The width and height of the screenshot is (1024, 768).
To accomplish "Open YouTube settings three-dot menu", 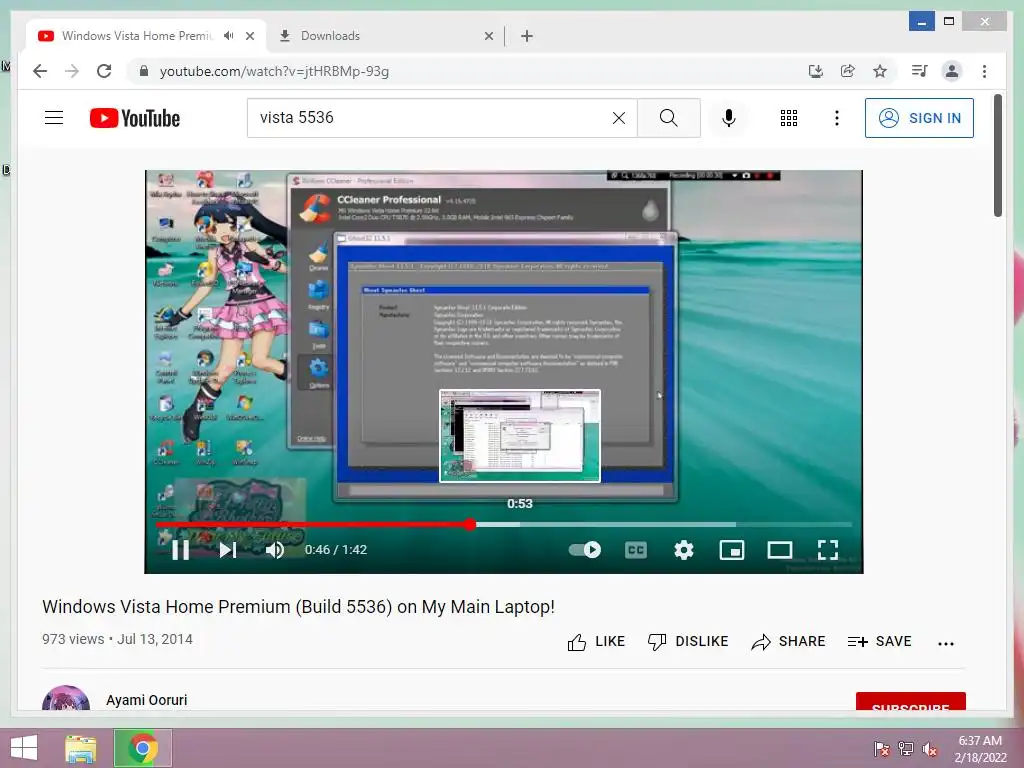I will pyautogui.click(x=837, y=118).
